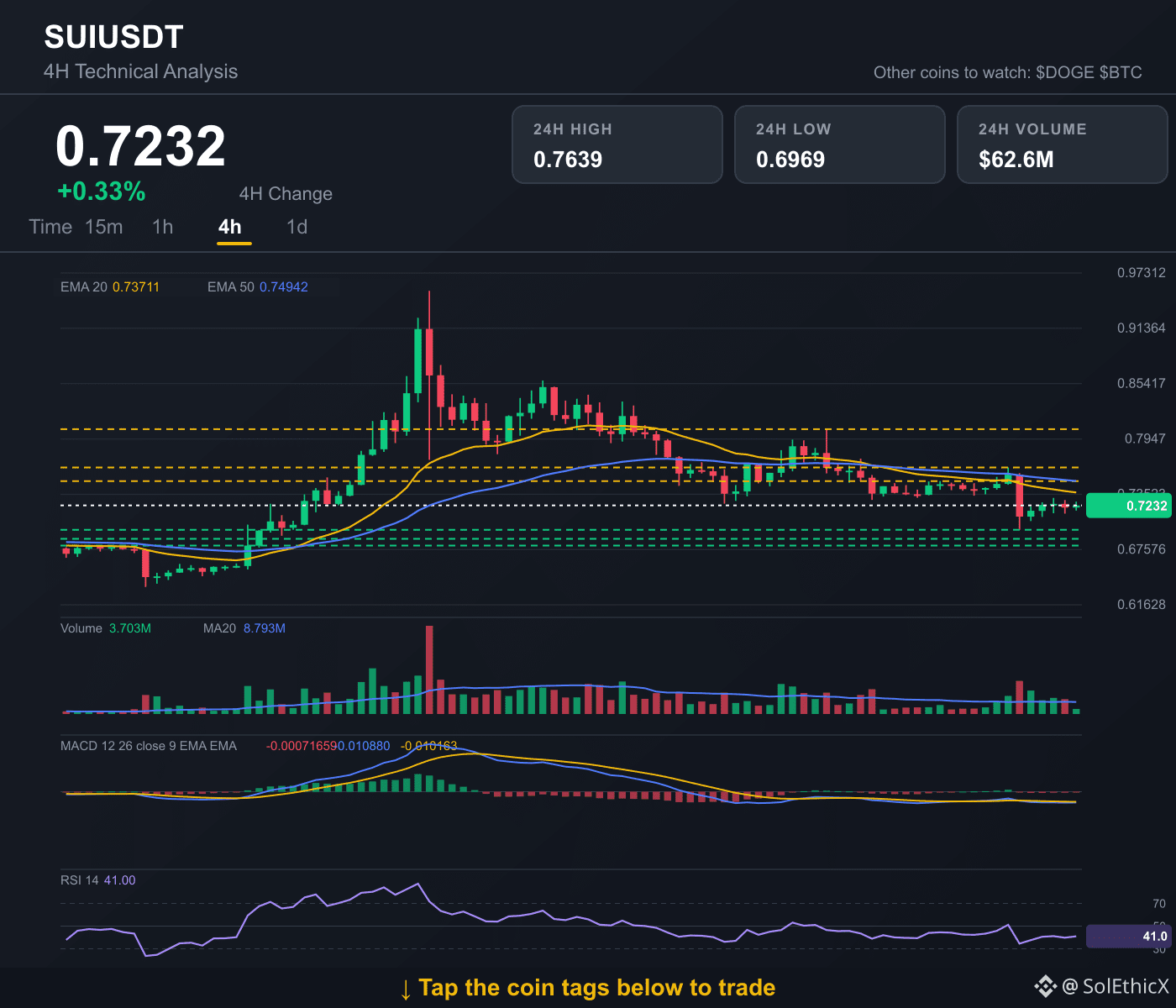
Task: Click the SUIUSDT pair title
Action: tap(113, 37)
